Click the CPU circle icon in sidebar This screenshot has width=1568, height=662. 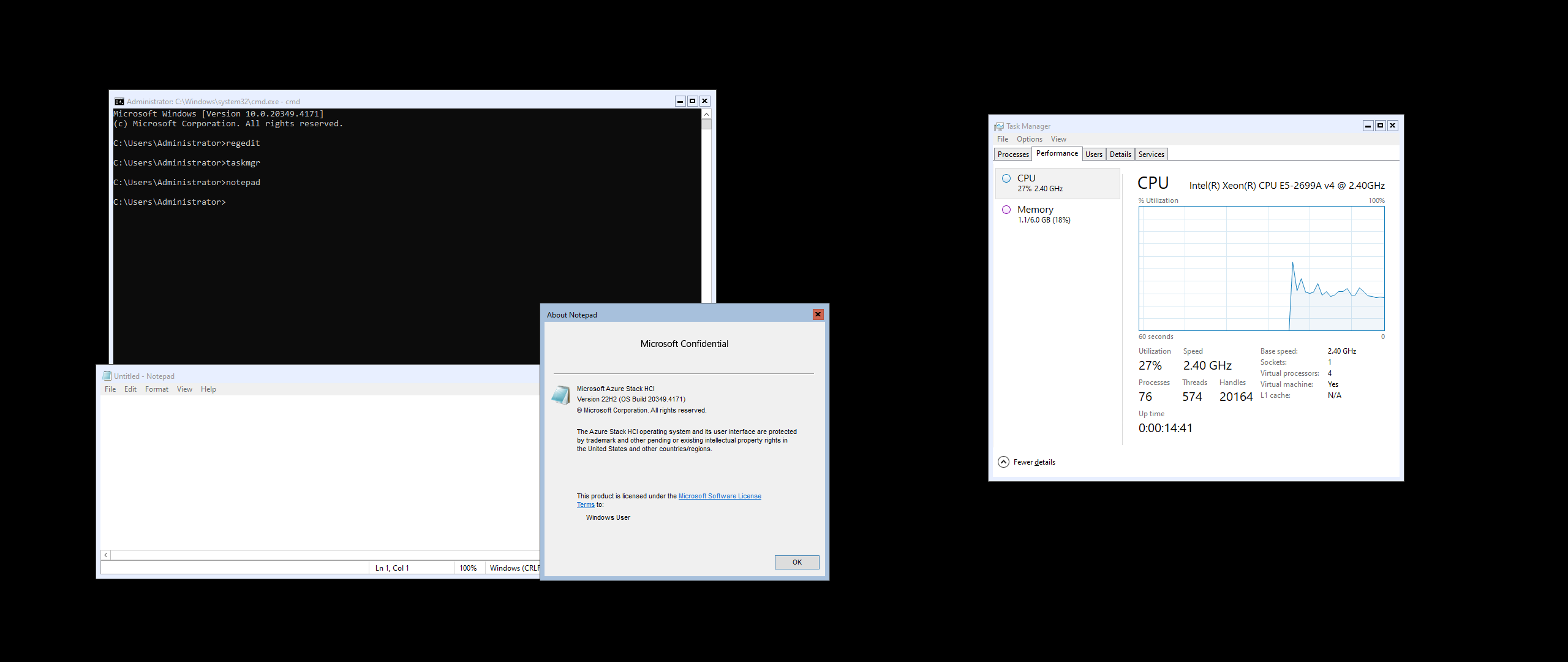tap(1006, 178)
